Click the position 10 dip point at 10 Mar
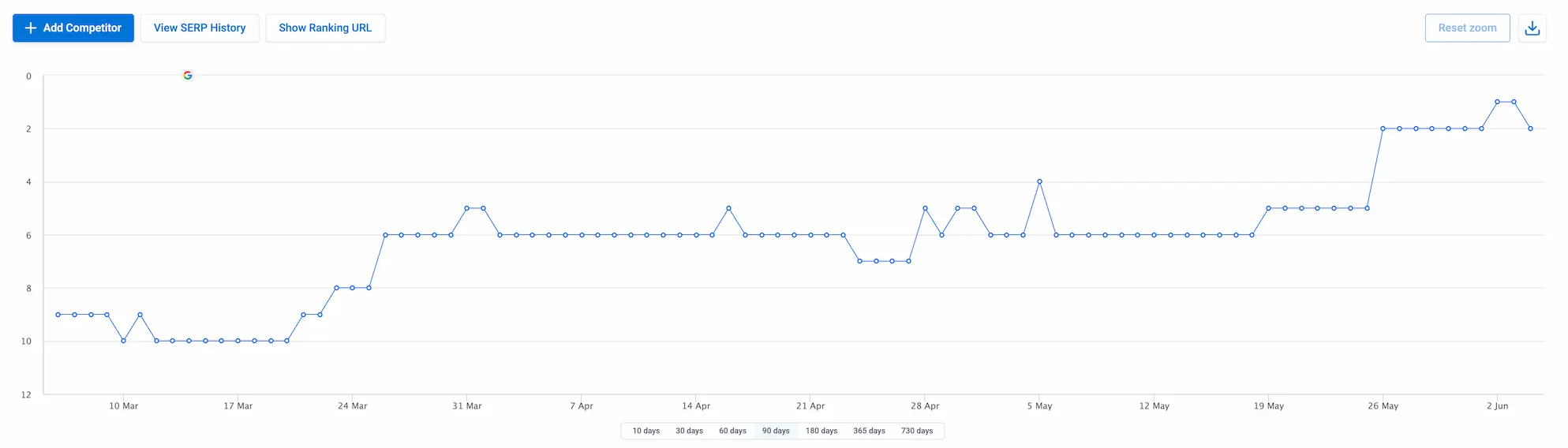The image size is (1568, 448). pyautogui.click(x=123, y=341)
